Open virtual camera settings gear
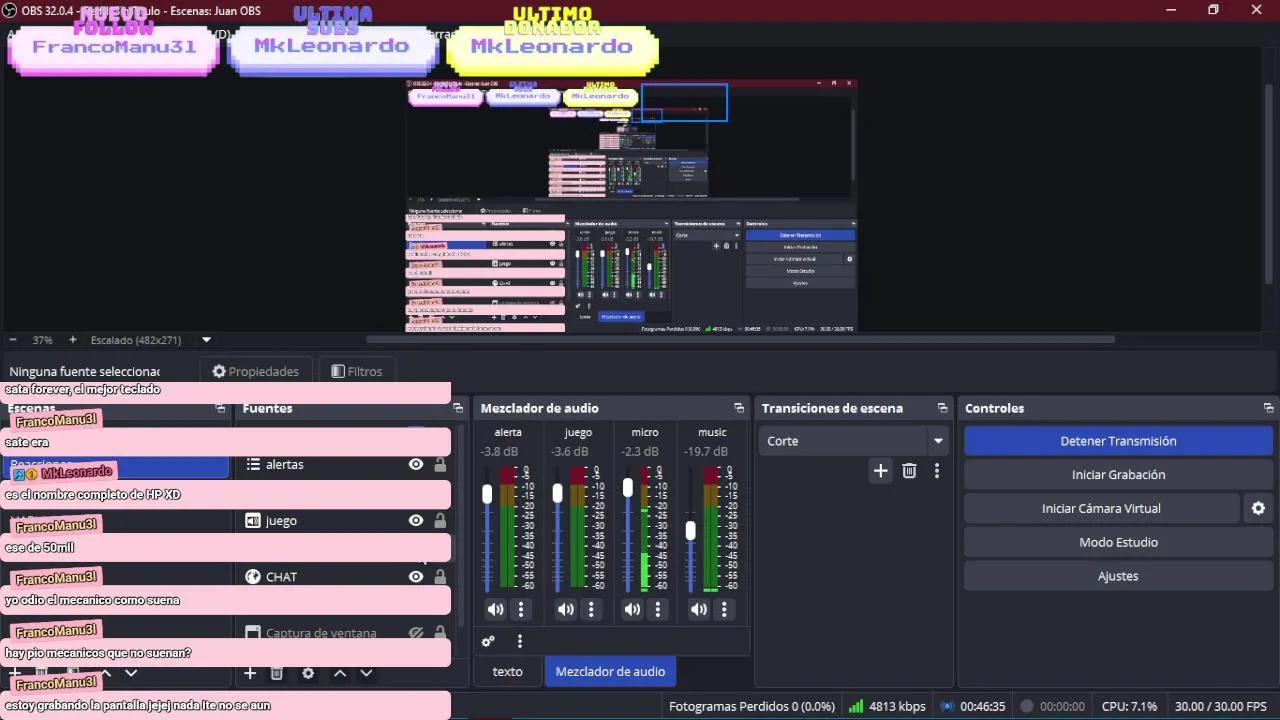This screenshot has width=1280, height=720. 1258,508
